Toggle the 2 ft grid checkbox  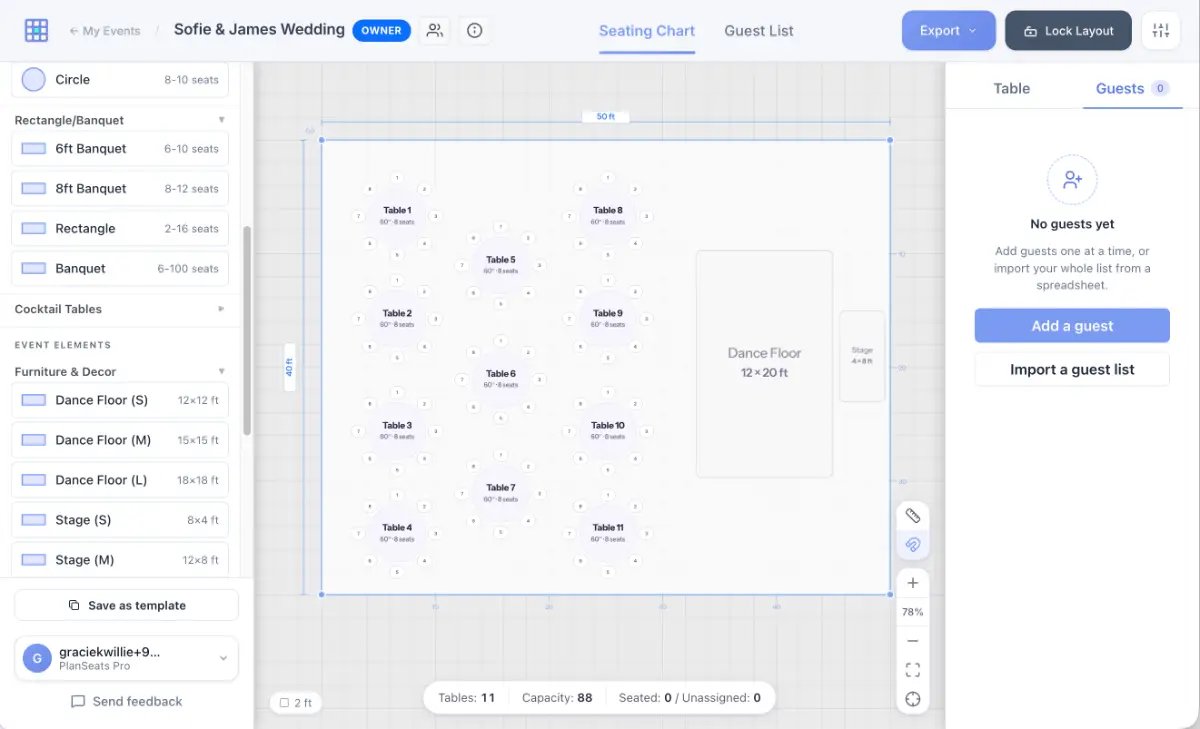284,703
